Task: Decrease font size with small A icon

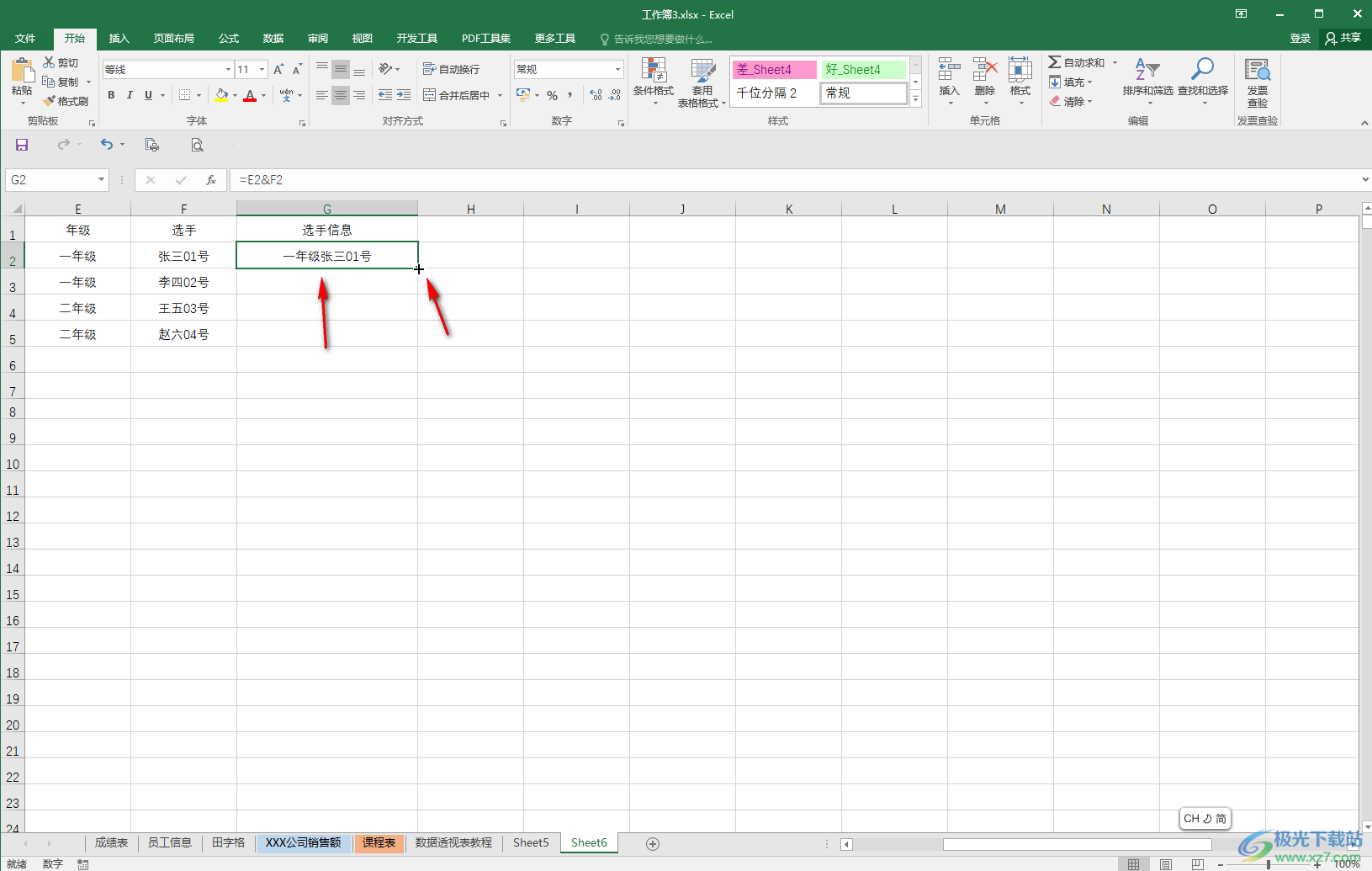Action: click(x=297, y=69)
